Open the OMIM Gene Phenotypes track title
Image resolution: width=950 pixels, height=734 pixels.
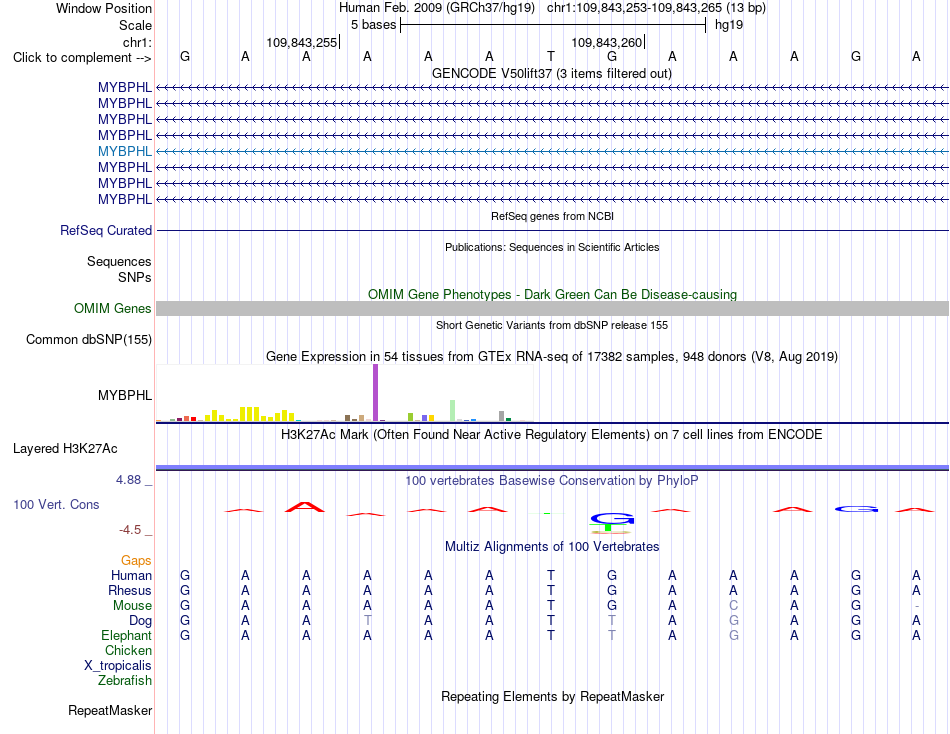[x=552, y=295]
